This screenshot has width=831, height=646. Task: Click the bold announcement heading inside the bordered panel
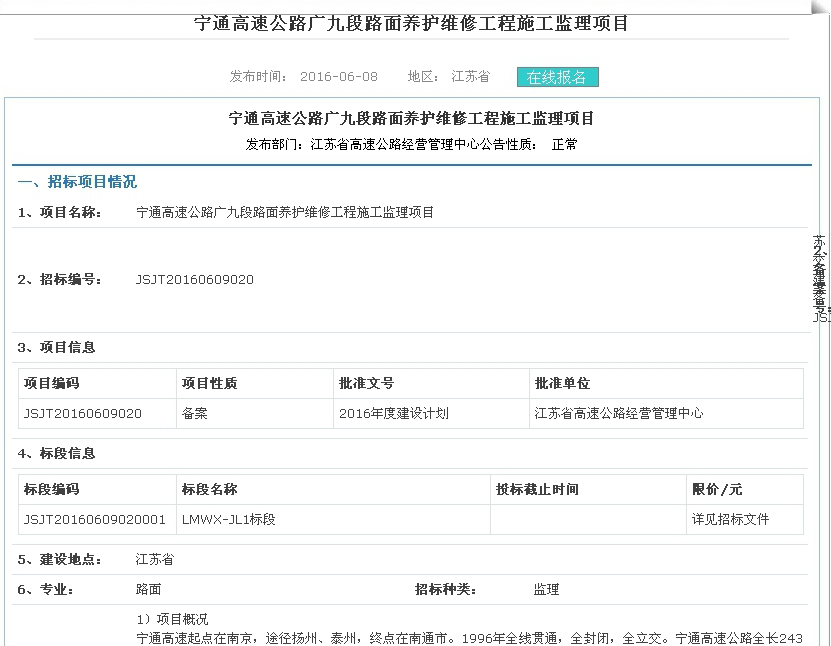[x=411, y=118]
